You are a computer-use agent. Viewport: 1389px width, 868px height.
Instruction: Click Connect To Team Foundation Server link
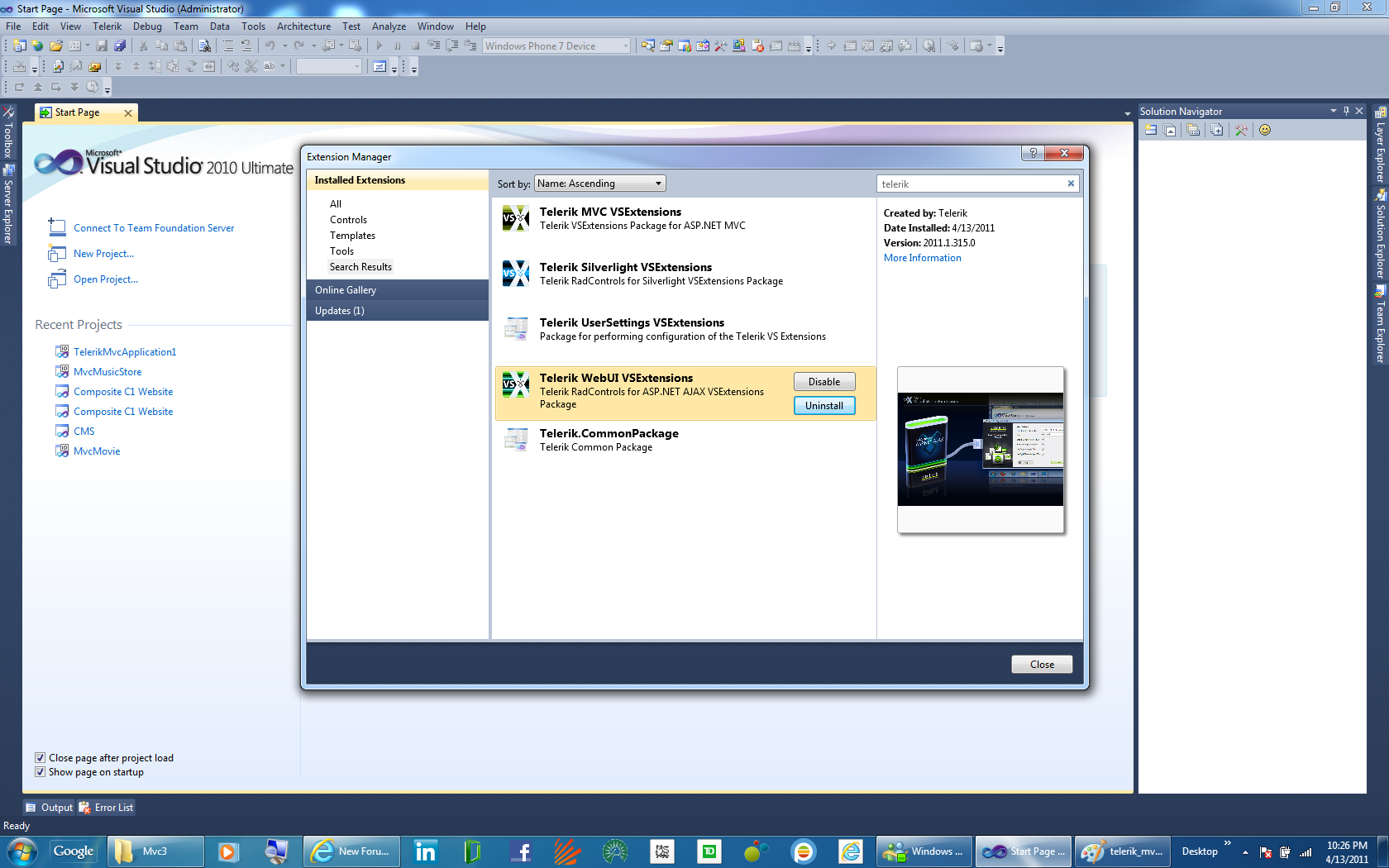[154, 228]
